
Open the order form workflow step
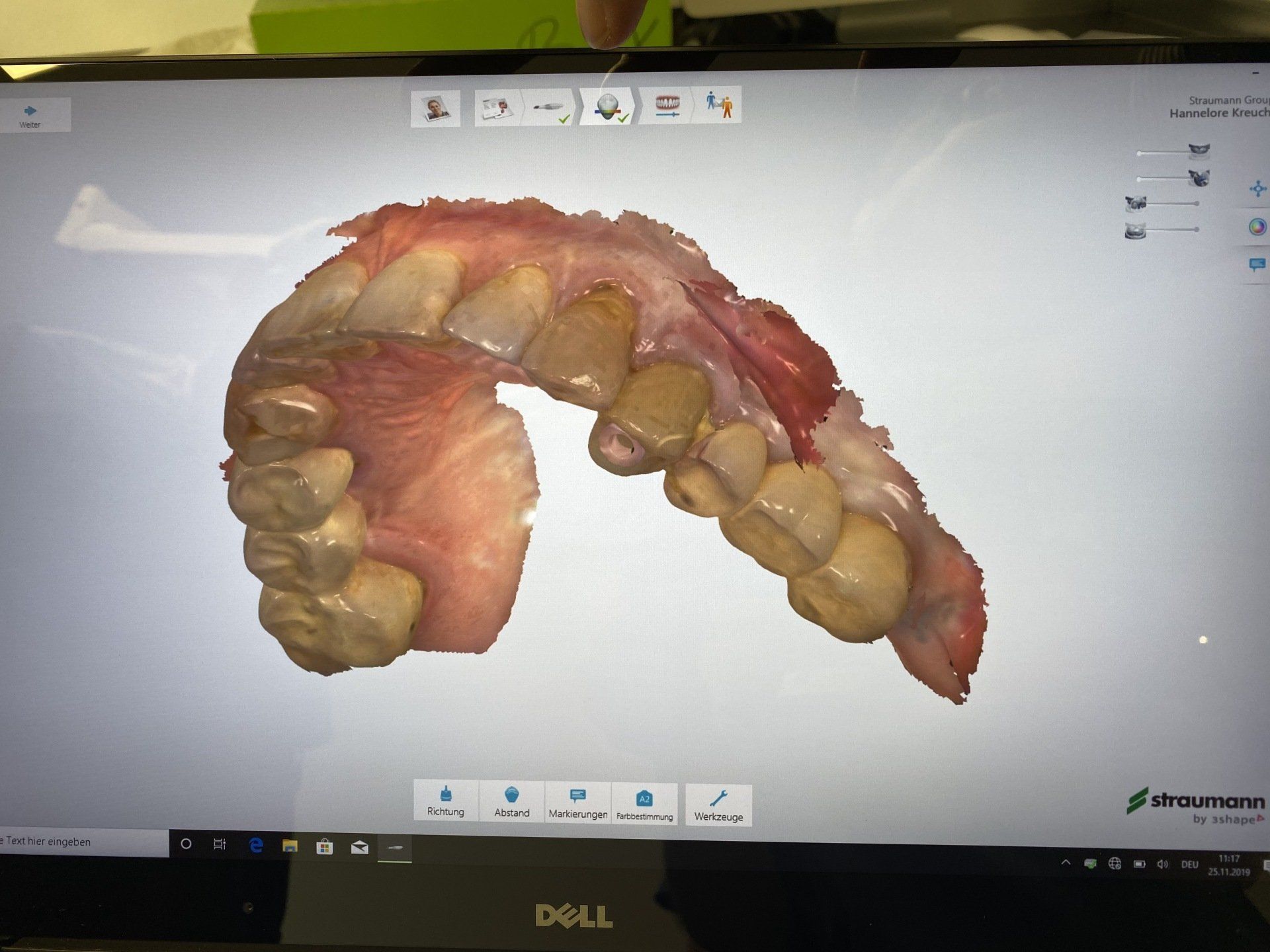[497, 108]
